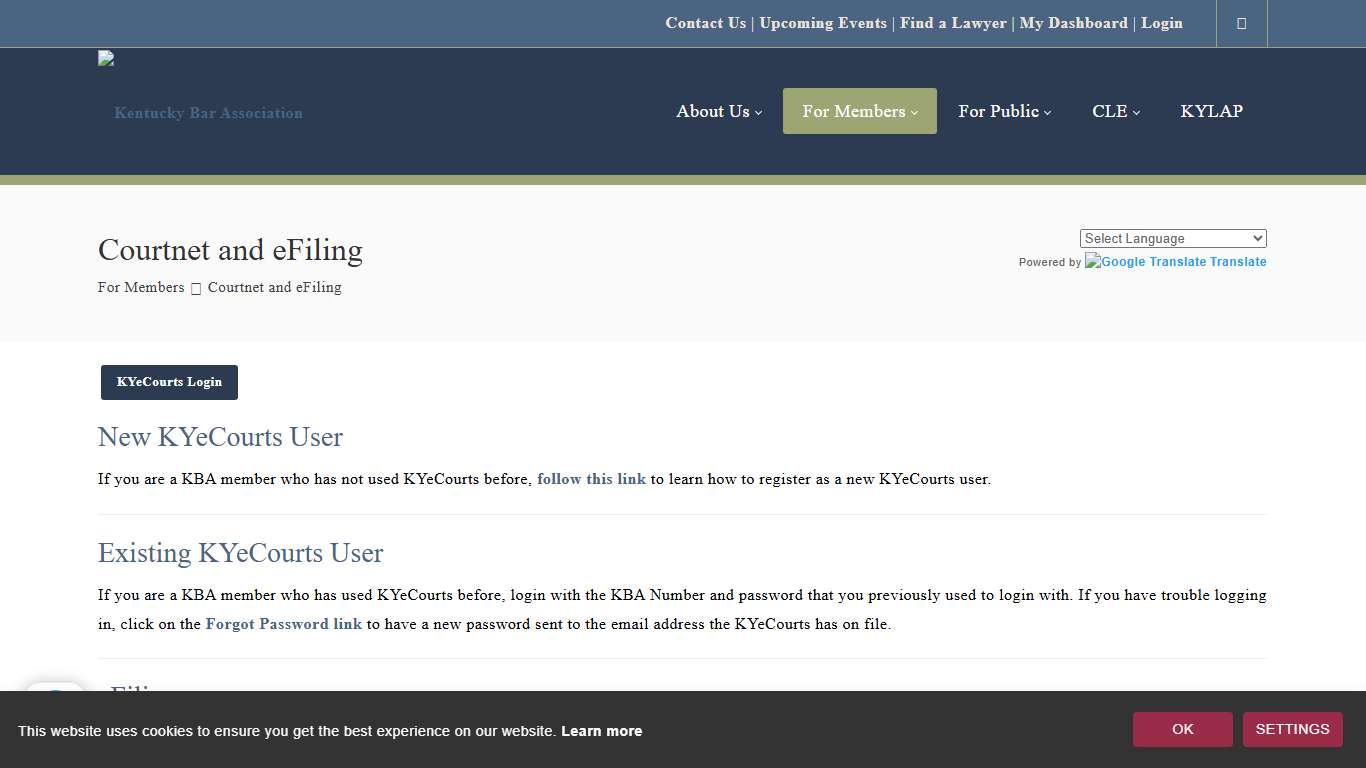Viewport: 1366px width, 768px height.
Task: Accept cookies with the OK button
Action: 1182,729
